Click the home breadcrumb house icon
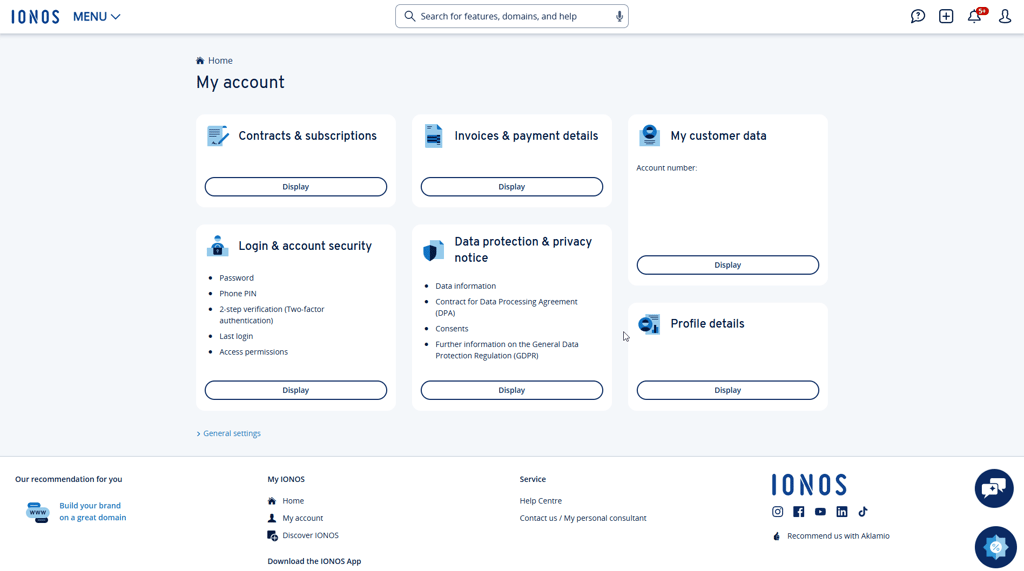 [200, 61]
